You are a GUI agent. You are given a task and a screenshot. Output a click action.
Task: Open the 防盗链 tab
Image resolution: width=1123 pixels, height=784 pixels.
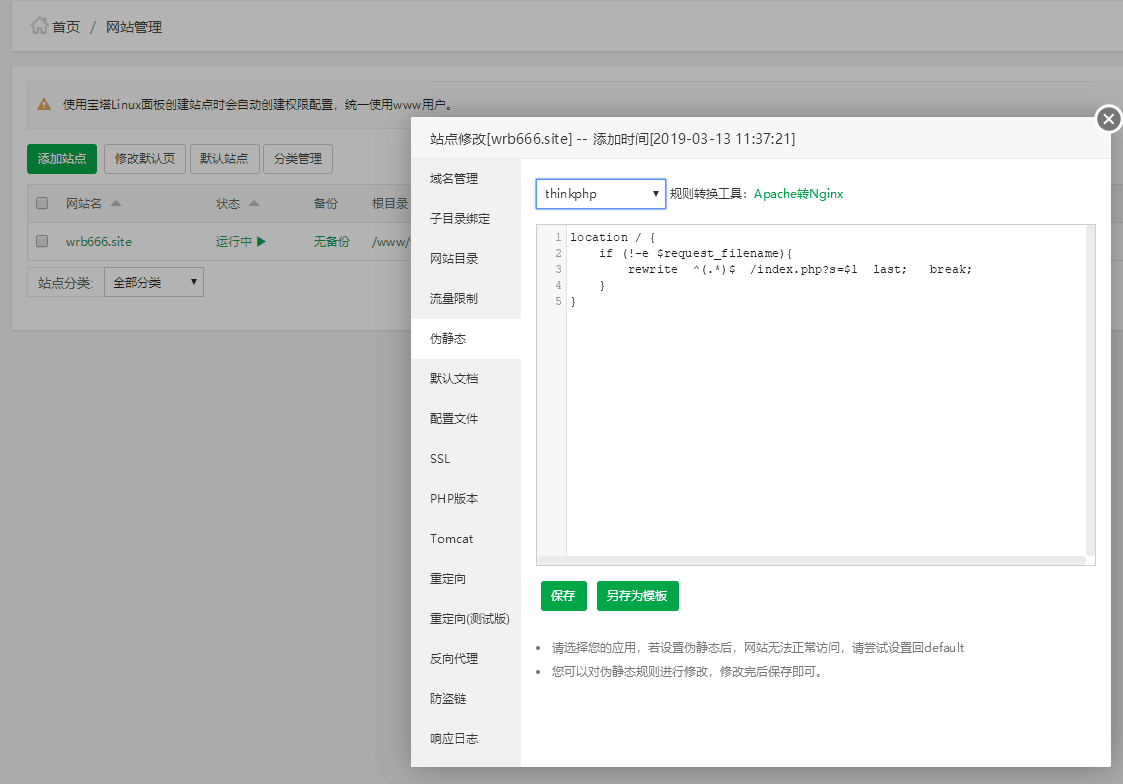click(x=466, y=699)
